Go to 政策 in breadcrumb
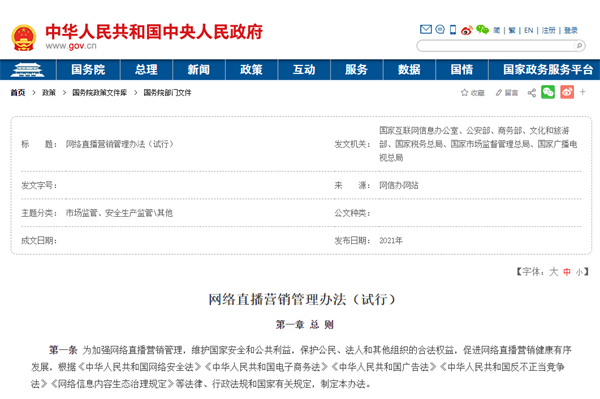This screenshot has width=600, height=399. [49, 93]
